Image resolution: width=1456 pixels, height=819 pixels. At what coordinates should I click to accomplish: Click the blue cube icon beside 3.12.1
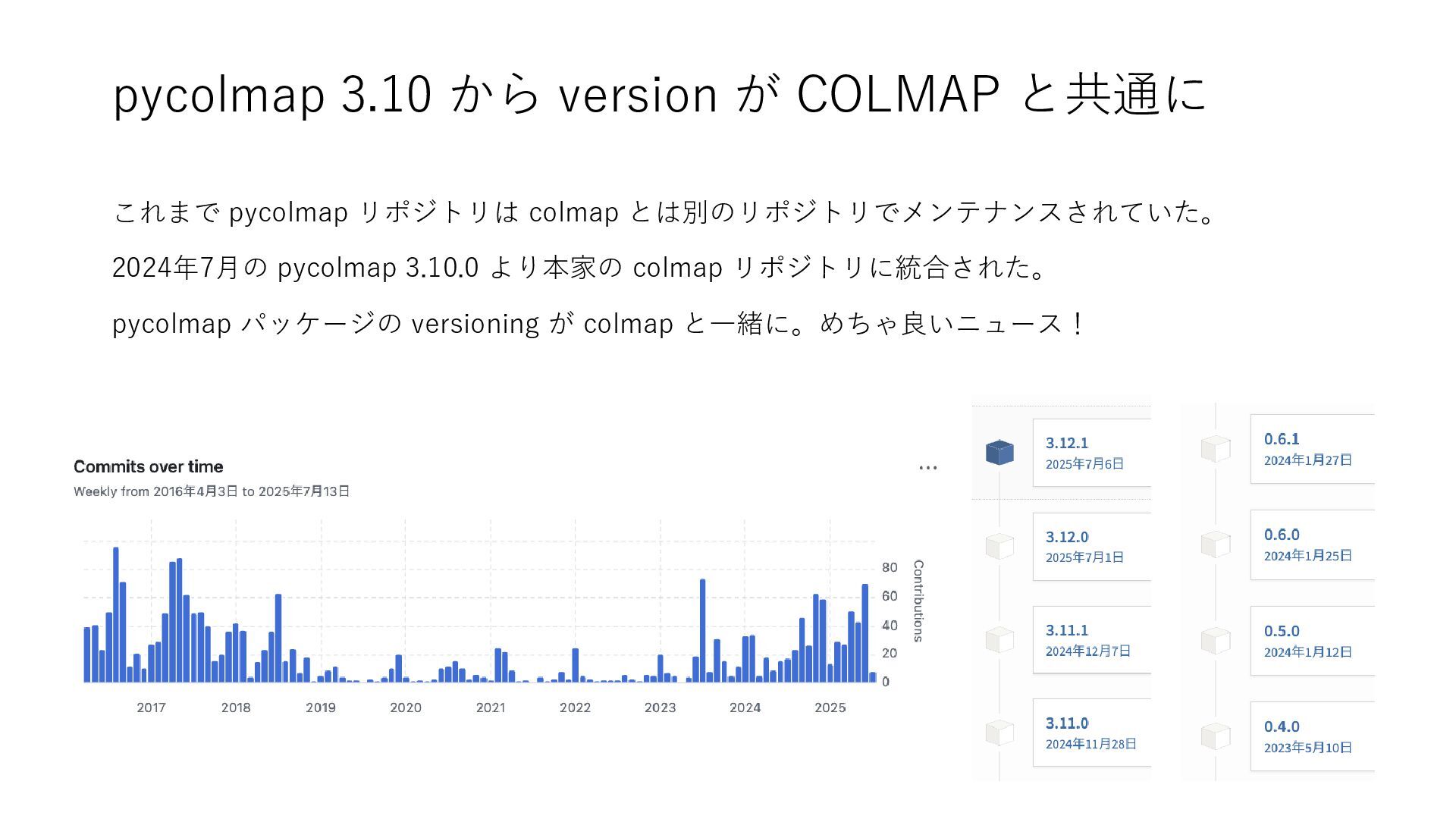click(999, 453)
